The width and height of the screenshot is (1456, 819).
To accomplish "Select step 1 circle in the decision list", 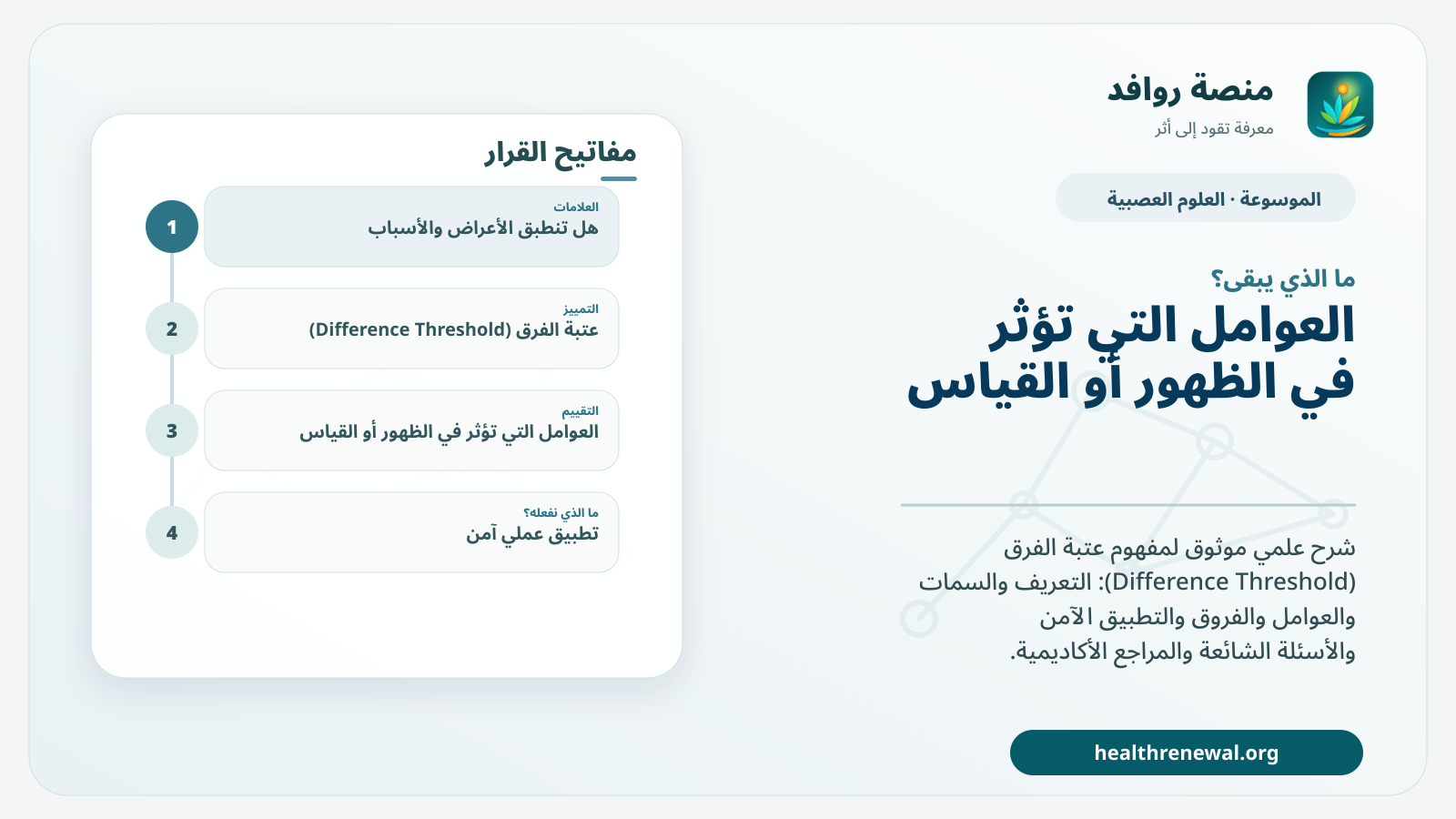I will pyautogui.click(x=172, y=227).
